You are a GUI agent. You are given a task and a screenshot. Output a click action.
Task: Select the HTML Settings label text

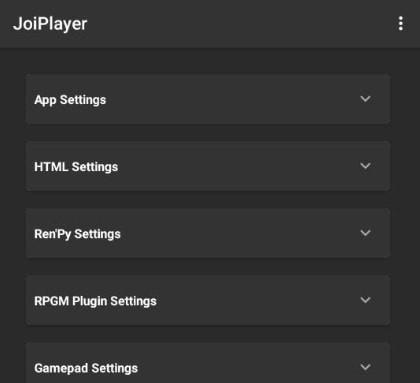tap(76, 167)
